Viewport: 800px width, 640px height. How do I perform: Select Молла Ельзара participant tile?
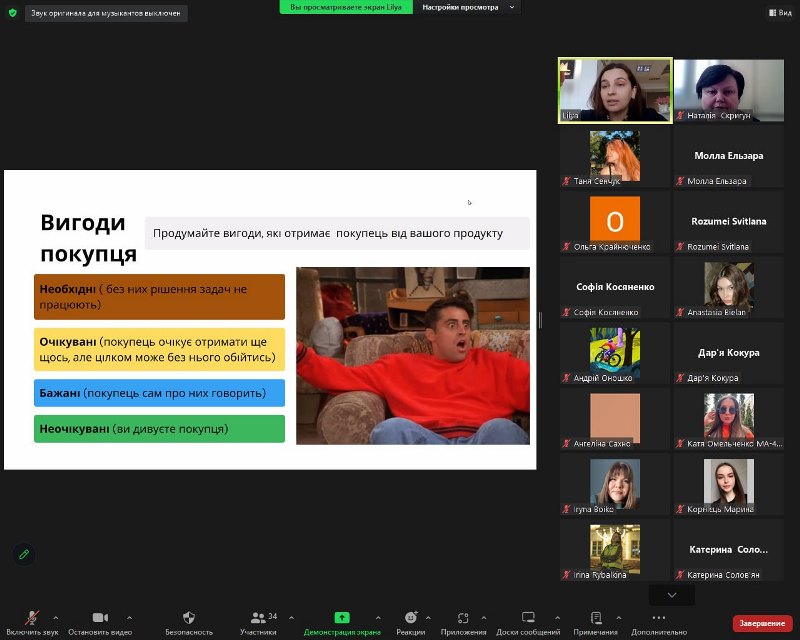click(729, 156)
